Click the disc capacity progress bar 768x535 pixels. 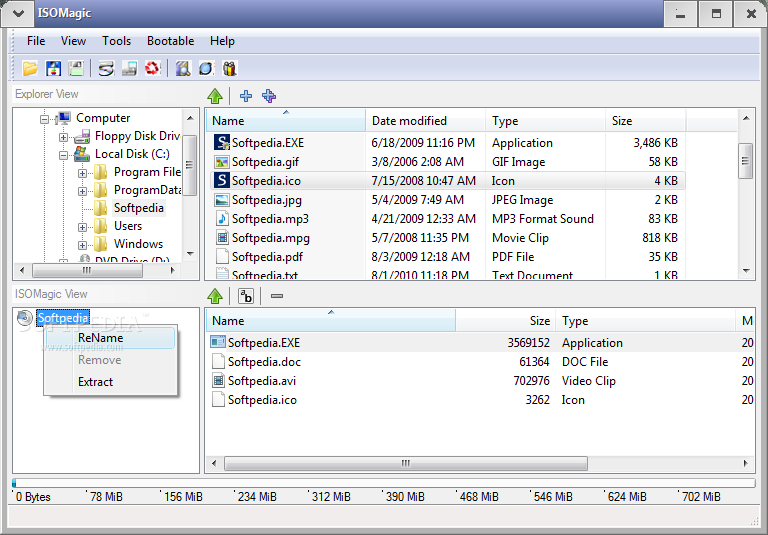coord(384,483)
